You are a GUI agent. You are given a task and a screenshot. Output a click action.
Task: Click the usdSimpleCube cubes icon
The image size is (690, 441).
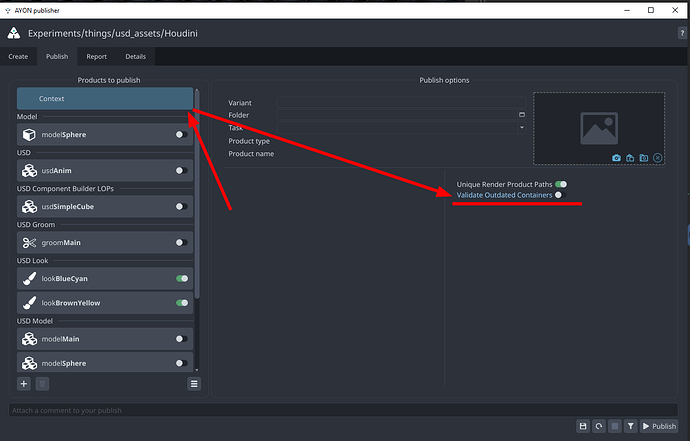[29, 206]
